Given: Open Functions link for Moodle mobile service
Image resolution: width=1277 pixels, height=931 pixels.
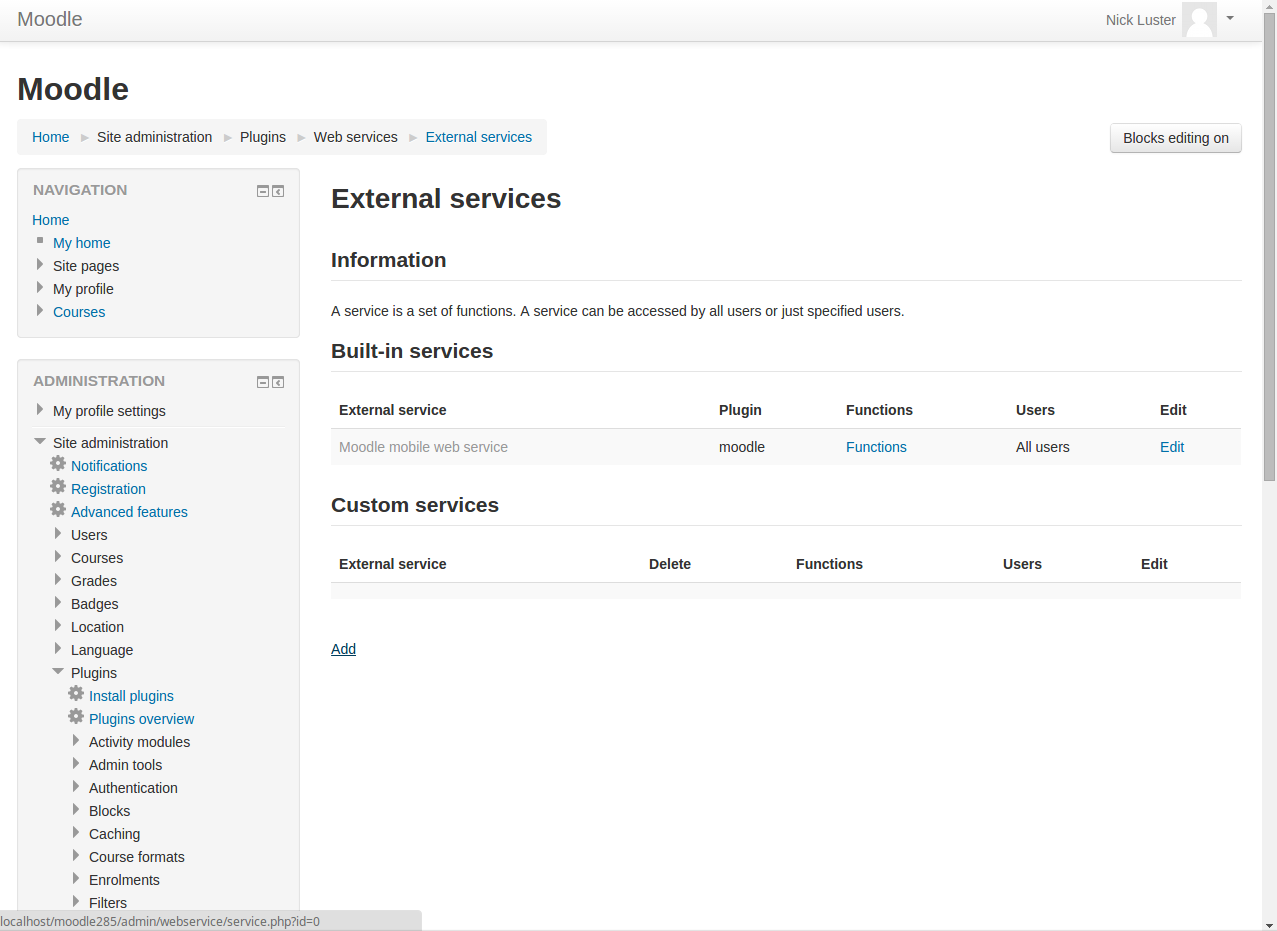Looking at the screenshot, I should [x=876, y=447].
